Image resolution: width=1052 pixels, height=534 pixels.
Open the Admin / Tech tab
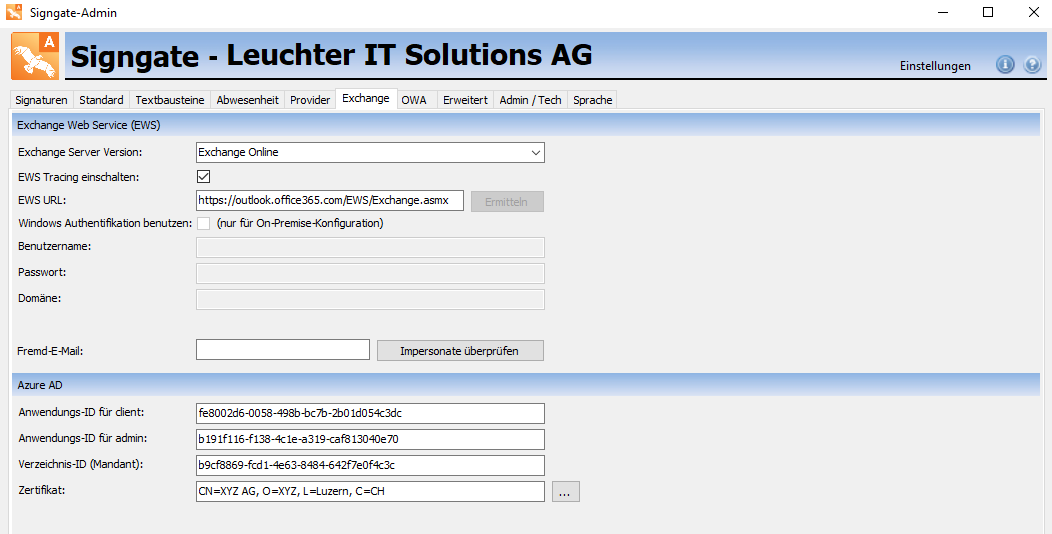click(x=531, y=100)
